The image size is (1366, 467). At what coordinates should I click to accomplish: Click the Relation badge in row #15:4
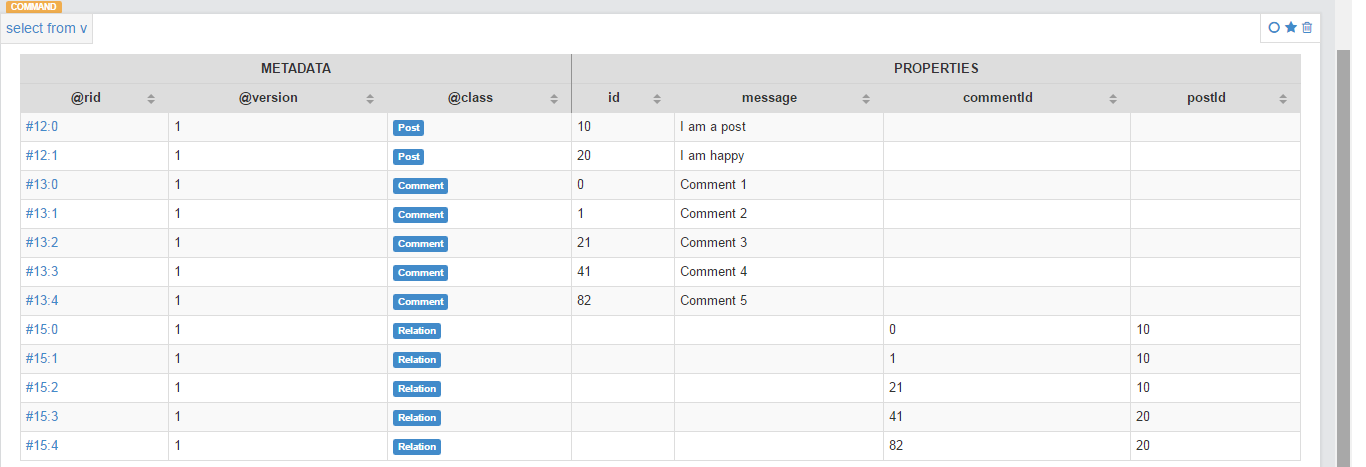417,447
